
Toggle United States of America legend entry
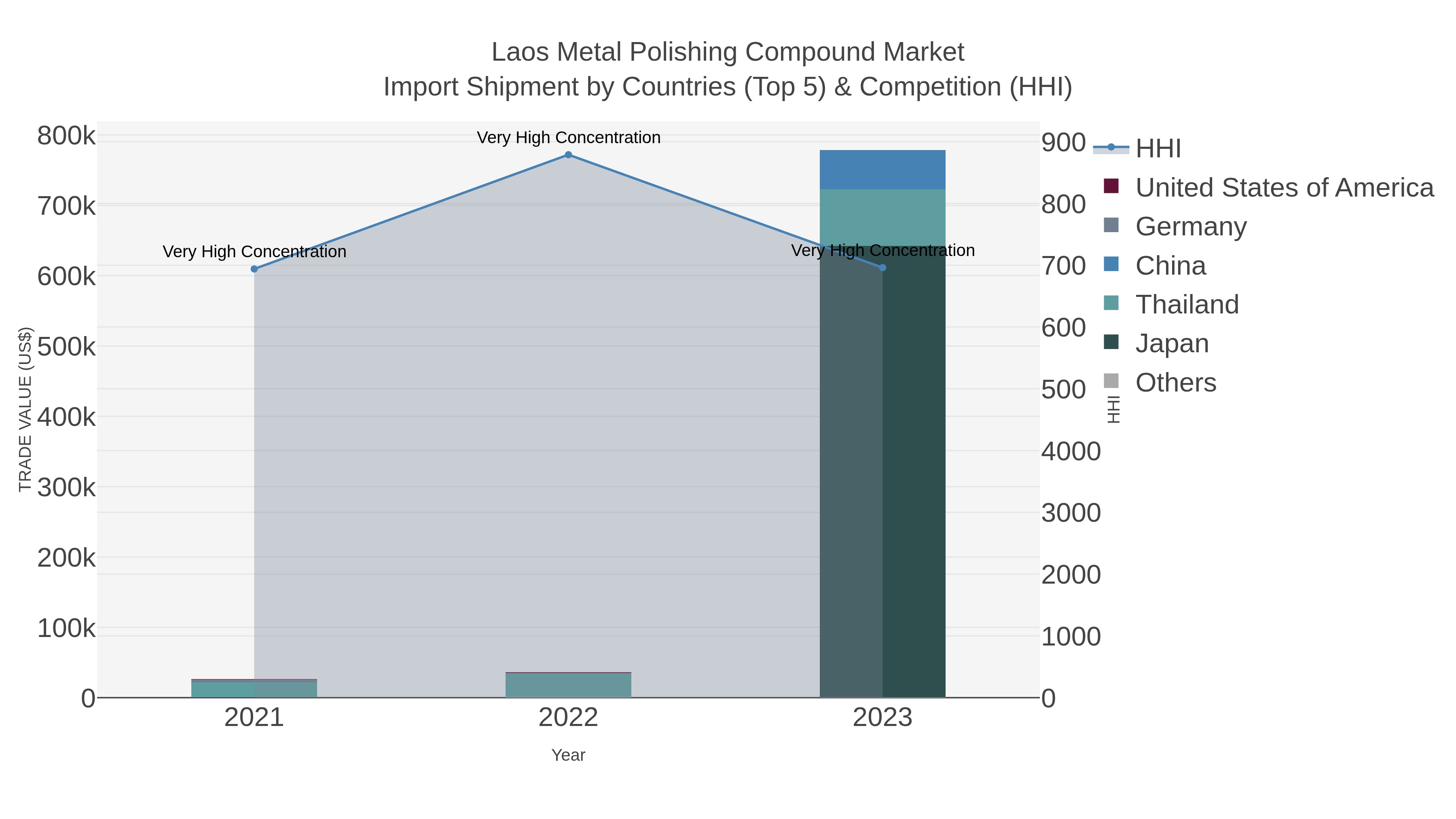click(1268, 188)
